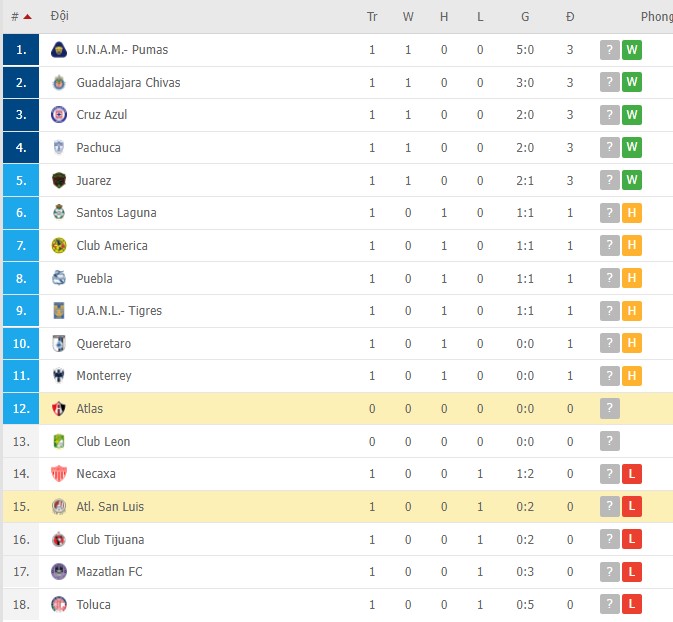
Task: Click the Necaxa team logo
Action: coord(59,473)
